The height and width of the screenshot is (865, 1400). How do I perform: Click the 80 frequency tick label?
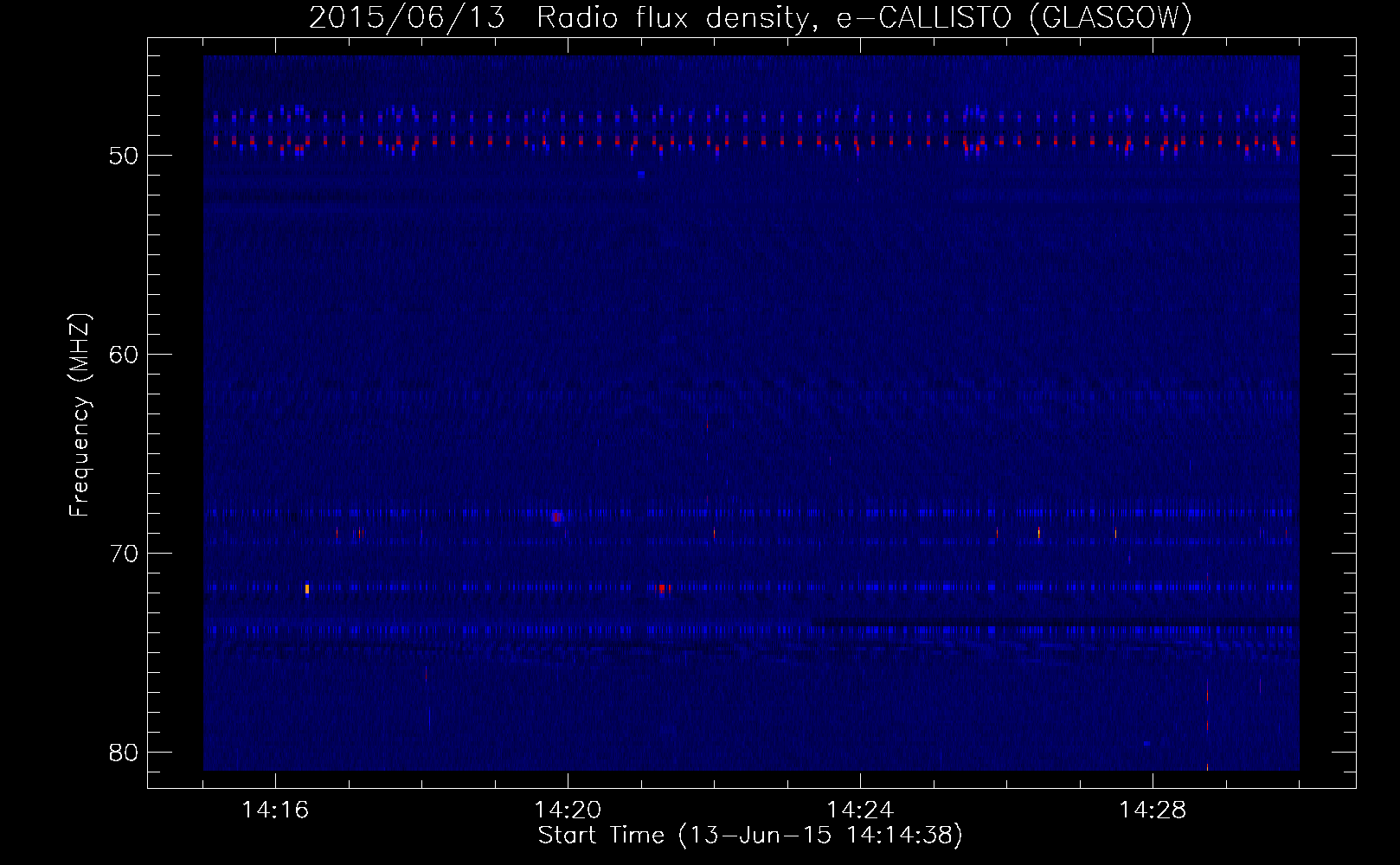tap(124, 753)
